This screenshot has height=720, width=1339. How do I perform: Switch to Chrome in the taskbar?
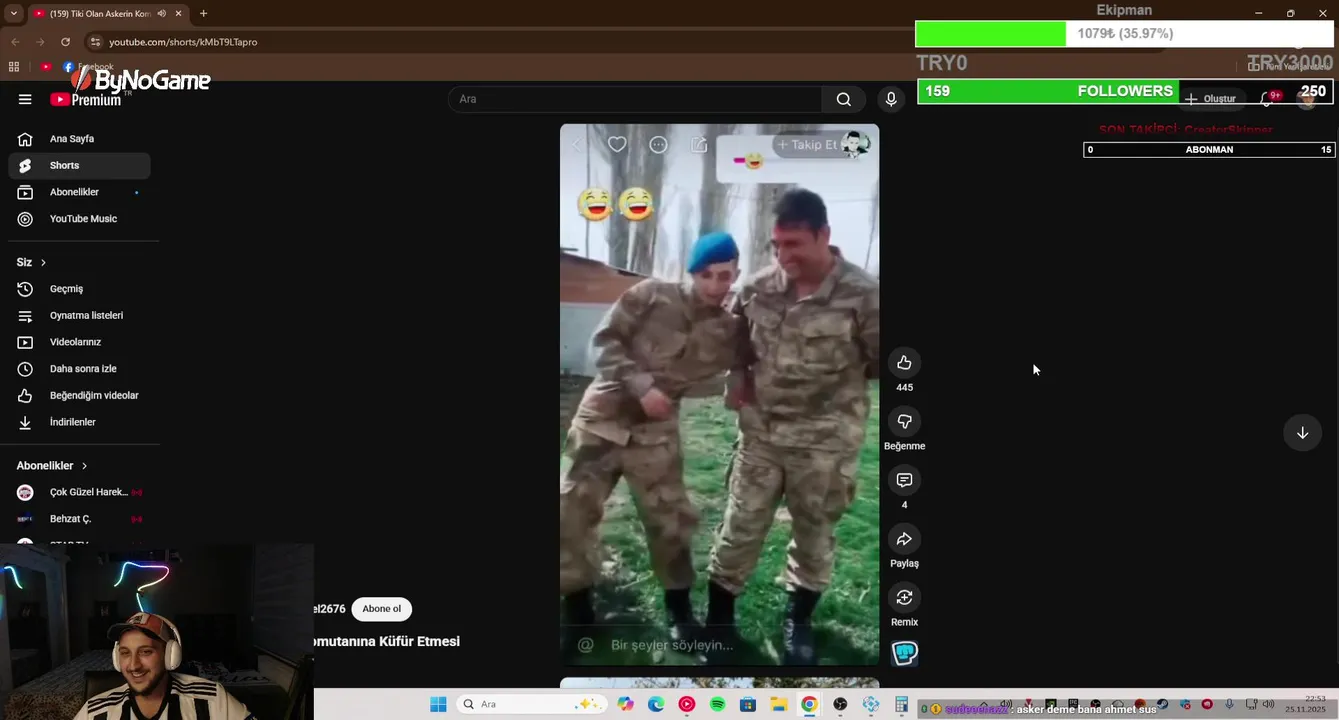pyautogui.click(x=809, y=704)
